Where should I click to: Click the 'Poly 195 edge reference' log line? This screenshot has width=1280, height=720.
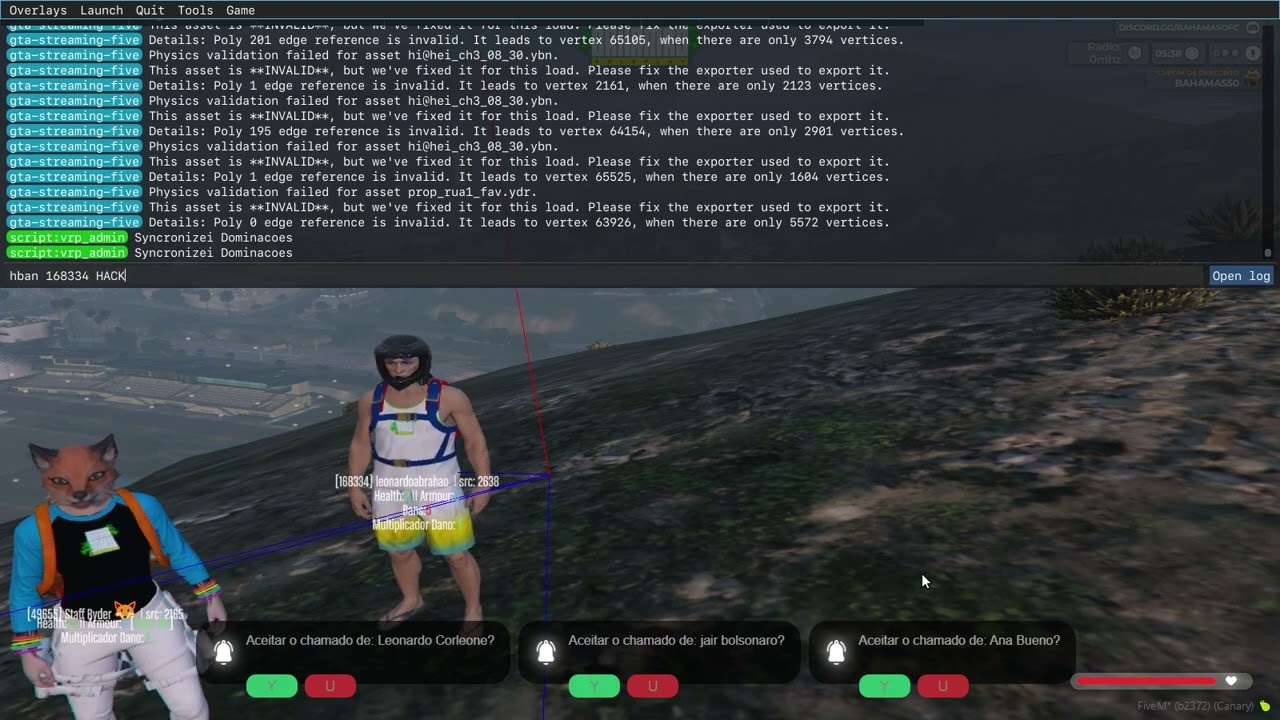tap(526, 132)
